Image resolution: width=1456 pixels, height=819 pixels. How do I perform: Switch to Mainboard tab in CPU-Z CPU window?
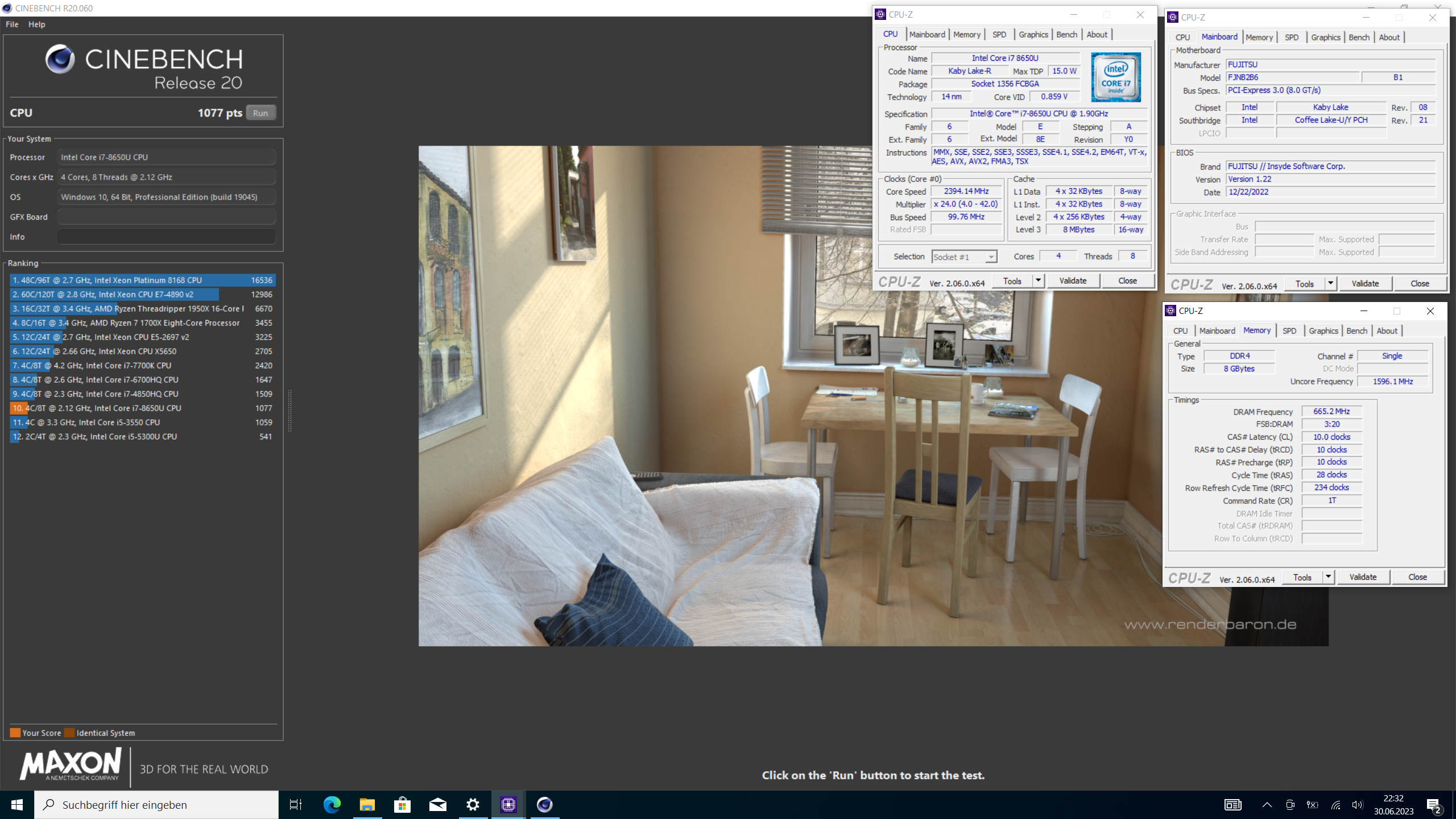[927, 34]
